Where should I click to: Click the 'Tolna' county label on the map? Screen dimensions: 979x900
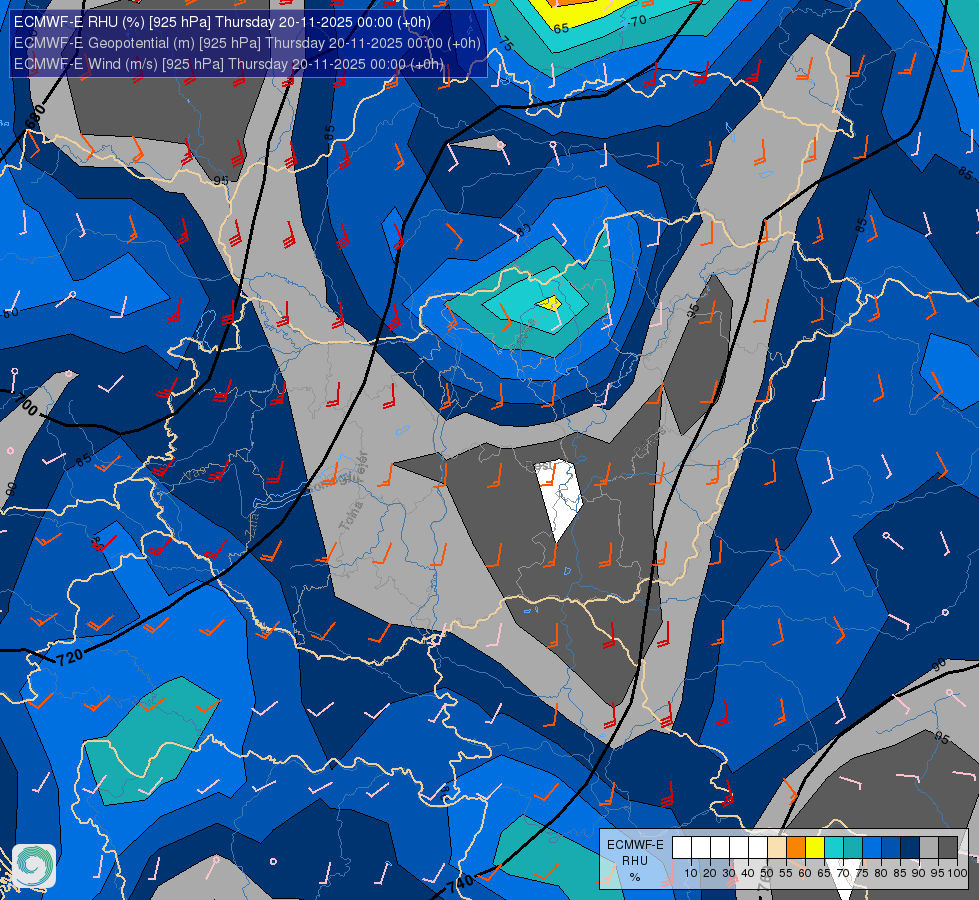pyautogui.click(x=350, y=517)
